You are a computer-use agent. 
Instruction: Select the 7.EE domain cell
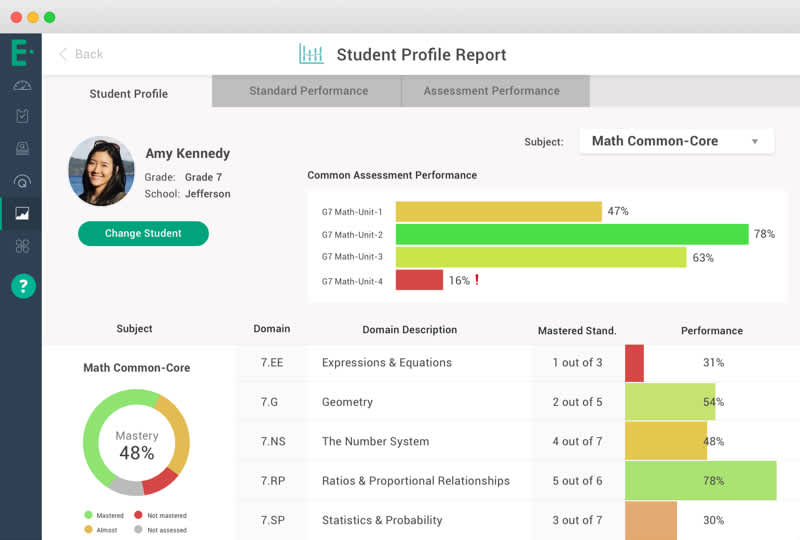pos(272,363)
